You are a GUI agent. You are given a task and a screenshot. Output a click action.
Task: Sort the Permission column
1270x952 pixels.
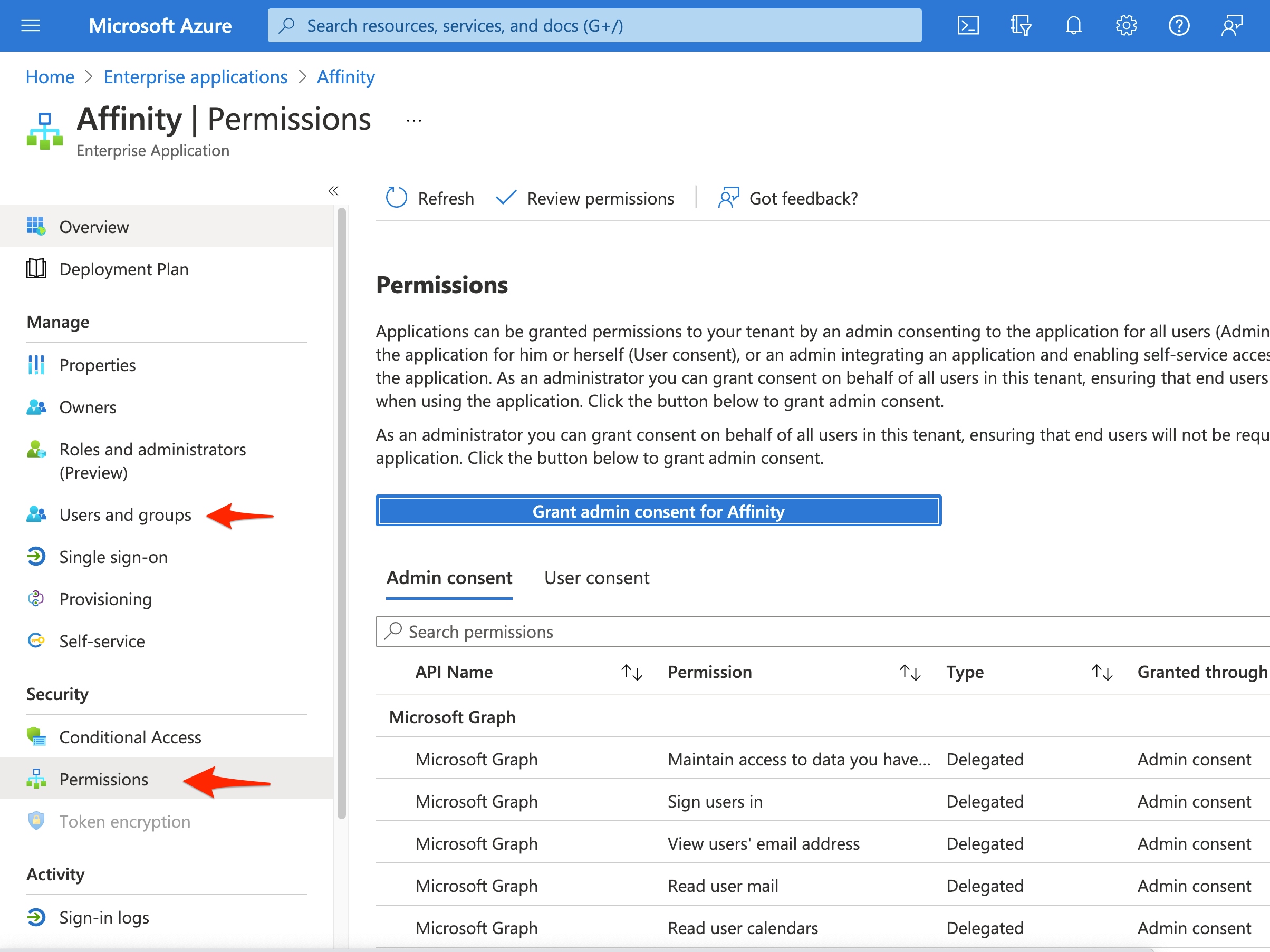(910, 672)
